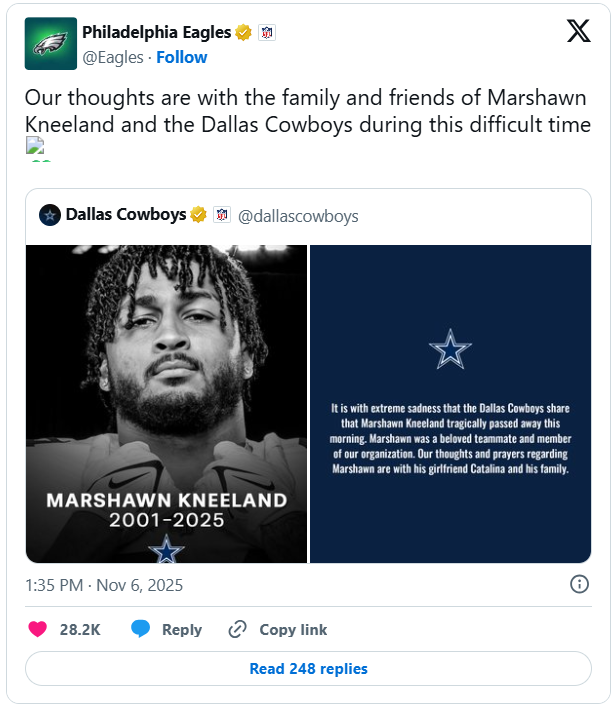This screenshot has width=613, height=710.
Task: Open the X logo link
Action: [x=579, y=32]
